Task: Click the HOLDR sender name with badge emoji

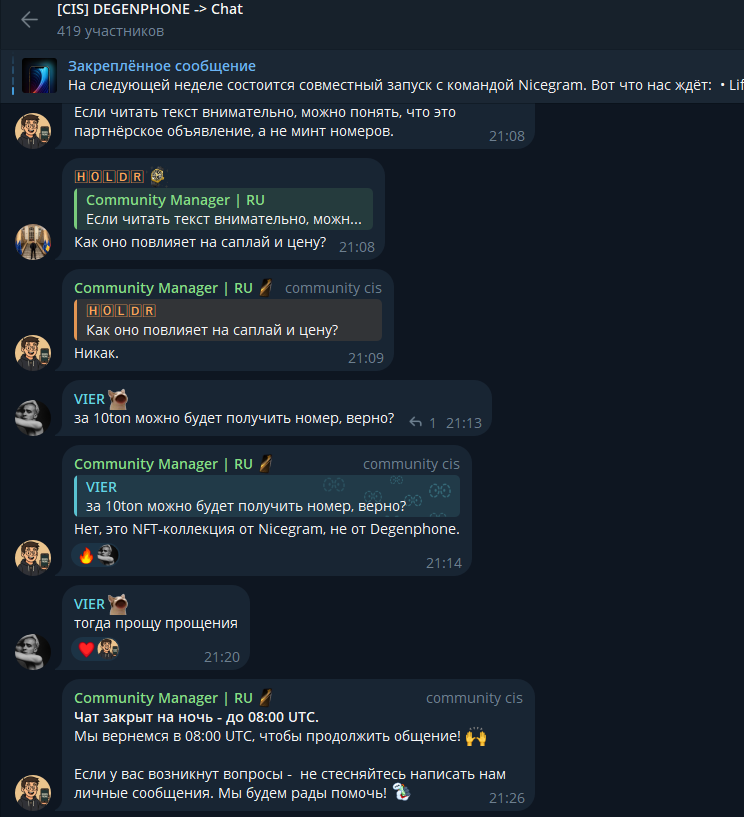Action: [x=109, y=177]
